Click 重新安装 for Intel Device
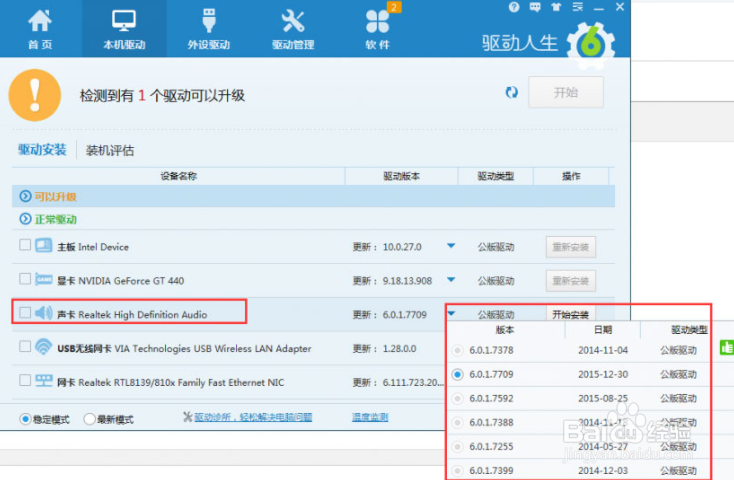 [571, 247]
